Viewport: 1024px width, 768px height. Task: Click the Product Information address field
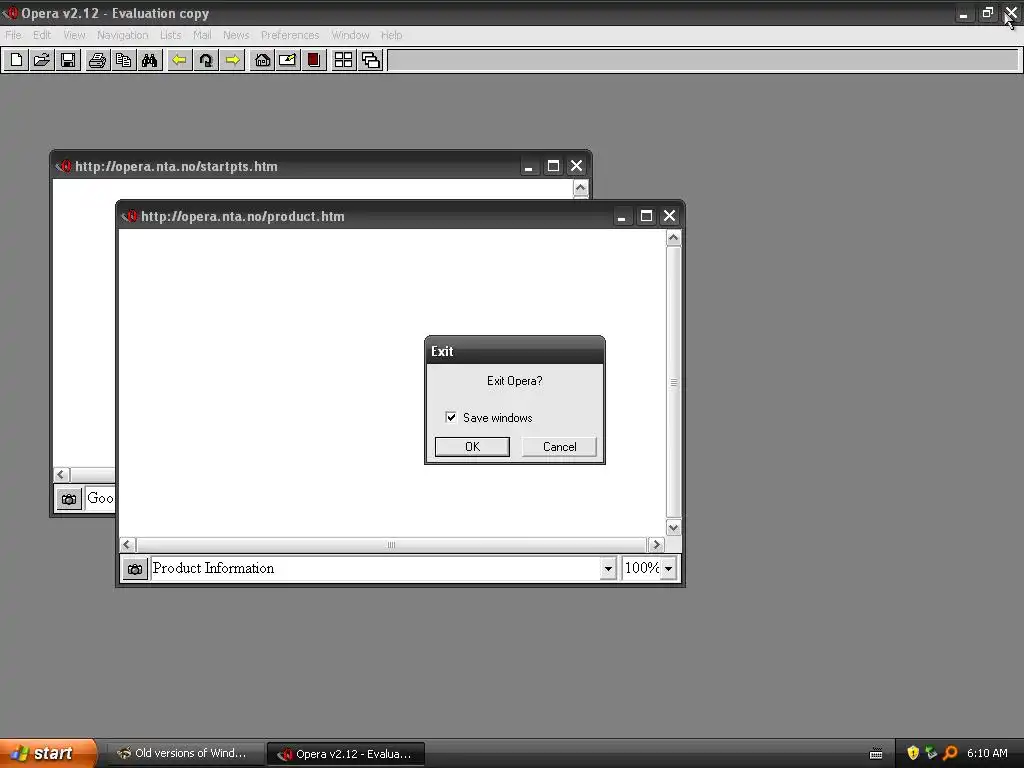(x=376, y=568)
